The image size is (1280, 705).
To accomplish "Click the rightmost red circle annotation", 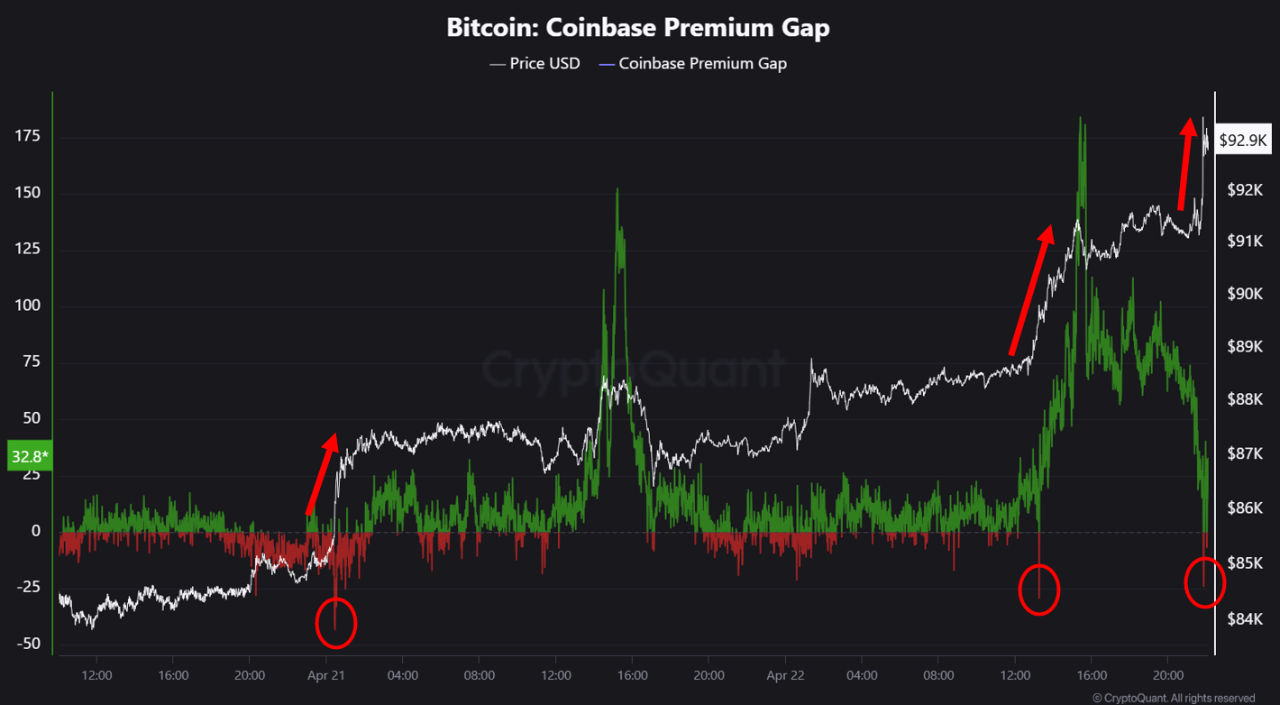I will click(x=1204, y=582).
